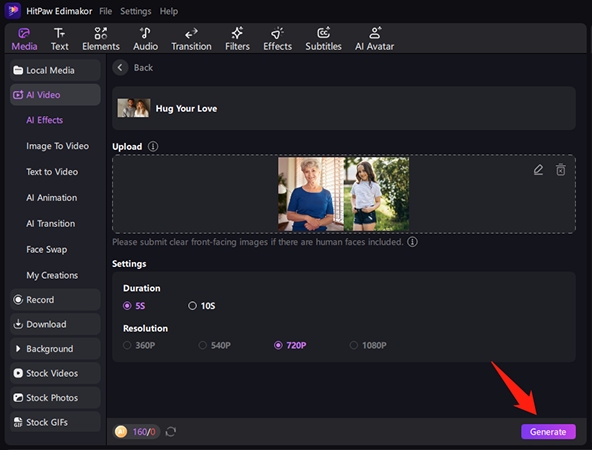The width and height of the screenshot is (592, 450).
Task: Click the HitPaw Edimakor logo icon
Action: (12, 11)
